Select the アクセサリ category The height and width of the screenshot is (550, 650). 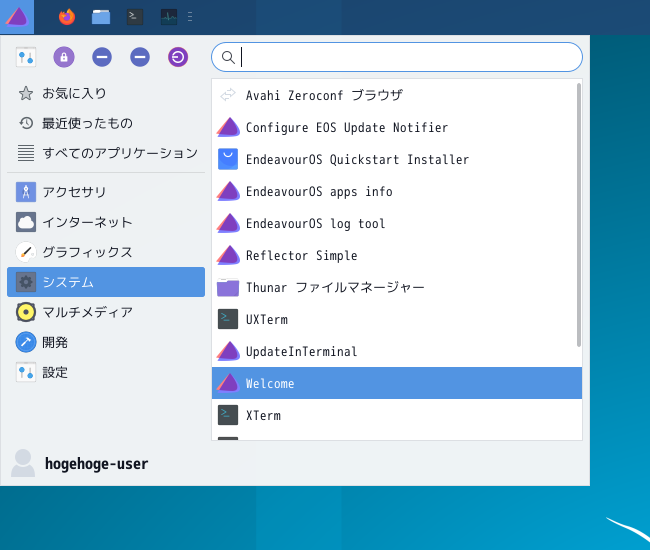[106, 192]
